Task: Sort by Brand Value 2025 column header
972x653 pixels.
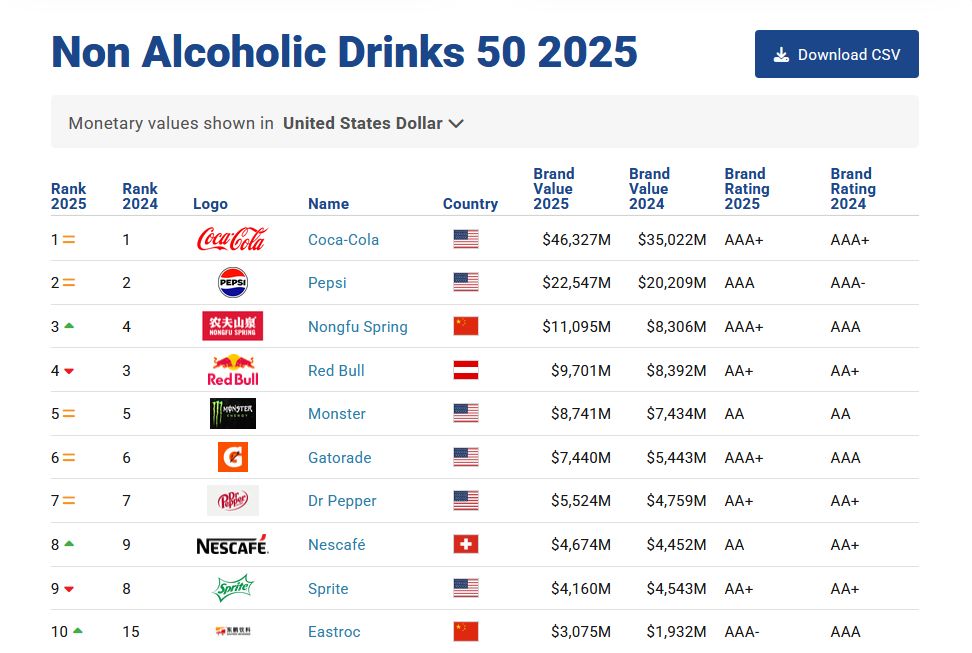Action: click(x=553, y=189)
